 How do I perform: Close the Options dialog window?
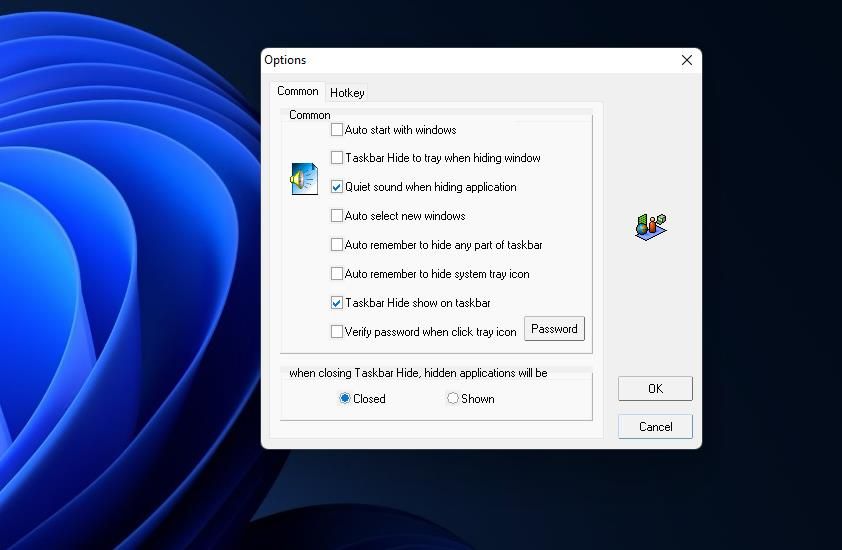[x=687, y=60]
